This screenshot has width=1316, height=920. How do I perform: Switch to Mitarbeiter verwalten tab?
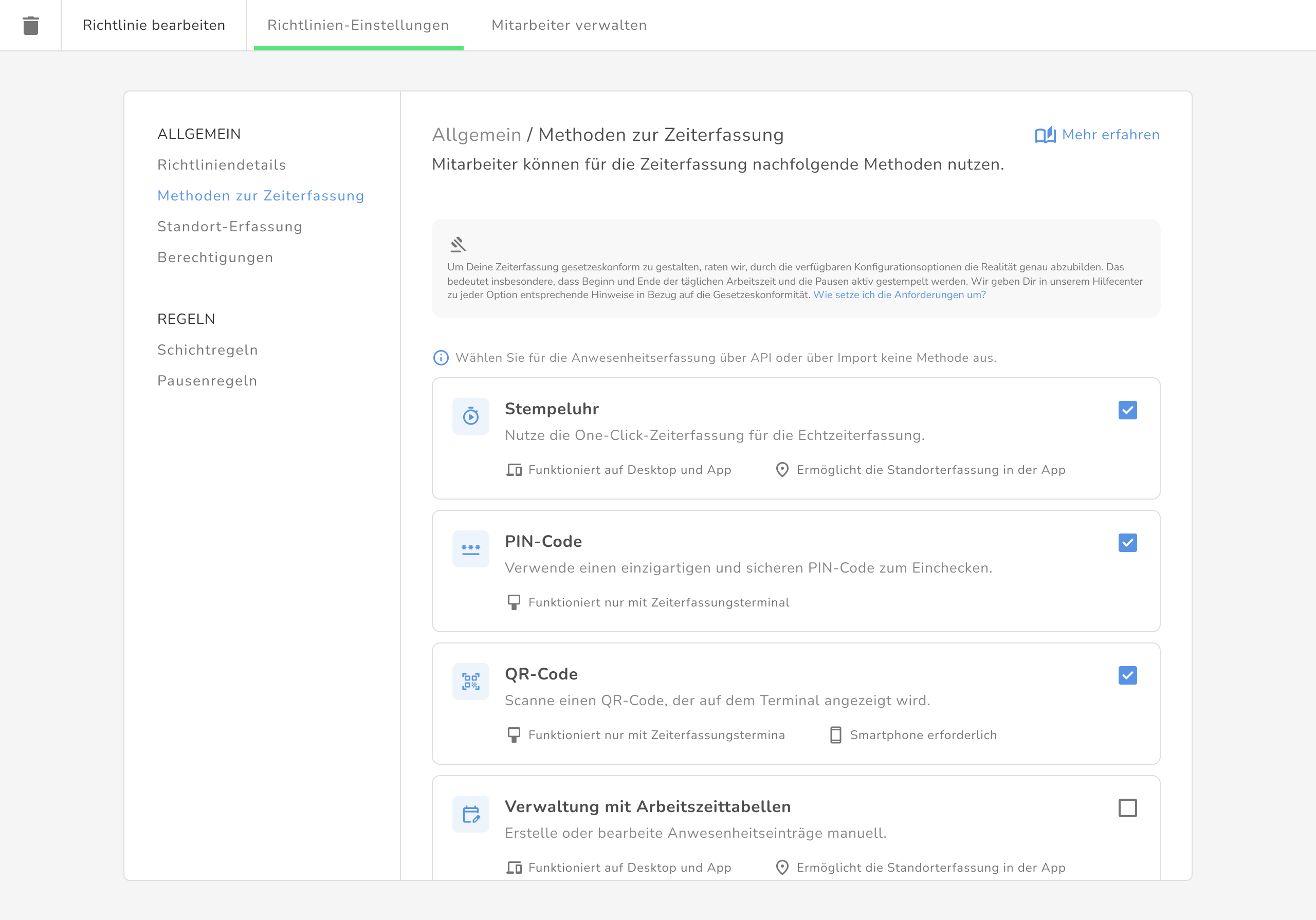click(x=569, y=25)
